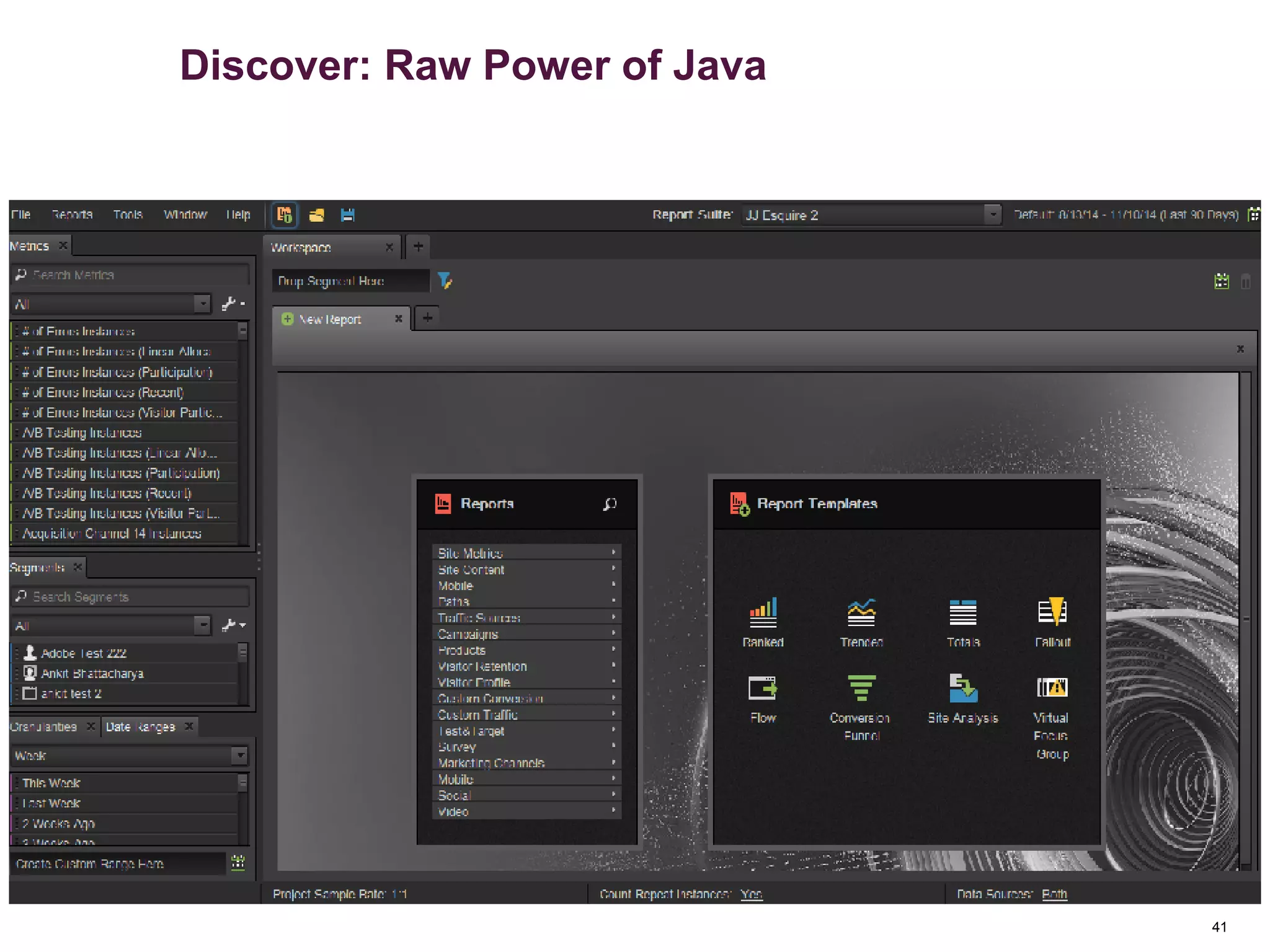This screenshot has height=952, width=1270.
Task: Click the open folder toolbar icon
Action: point(317,215)
